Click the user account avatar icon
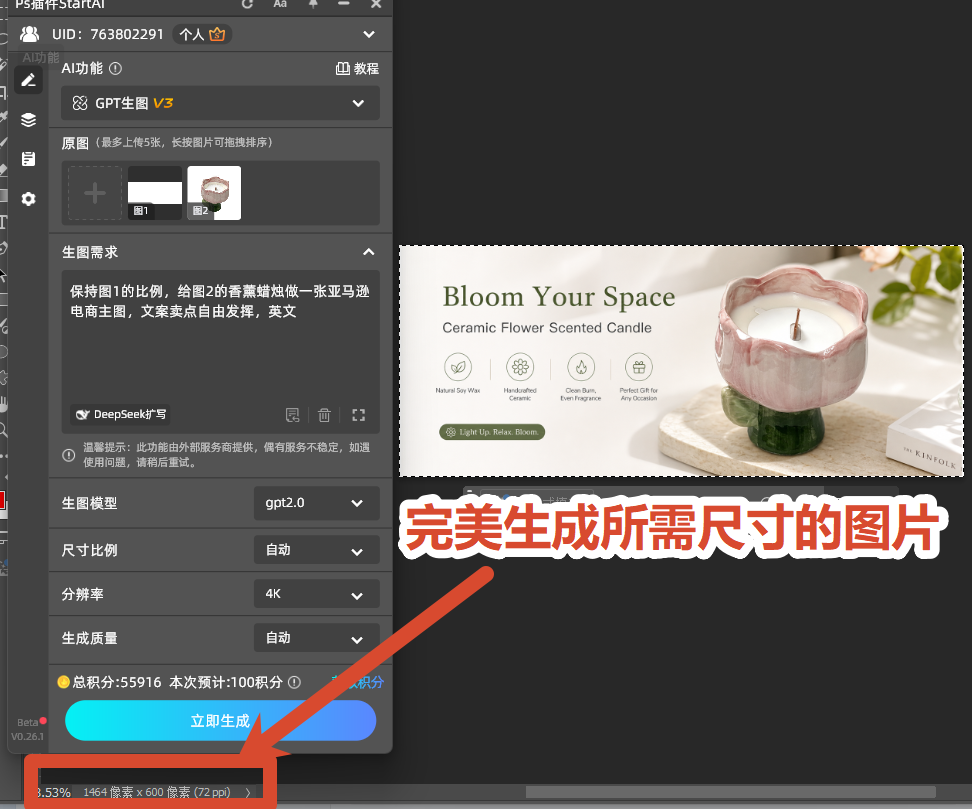The height and width of the screenshot is (809, 972). pyautogui.click(x=29, y=33)
